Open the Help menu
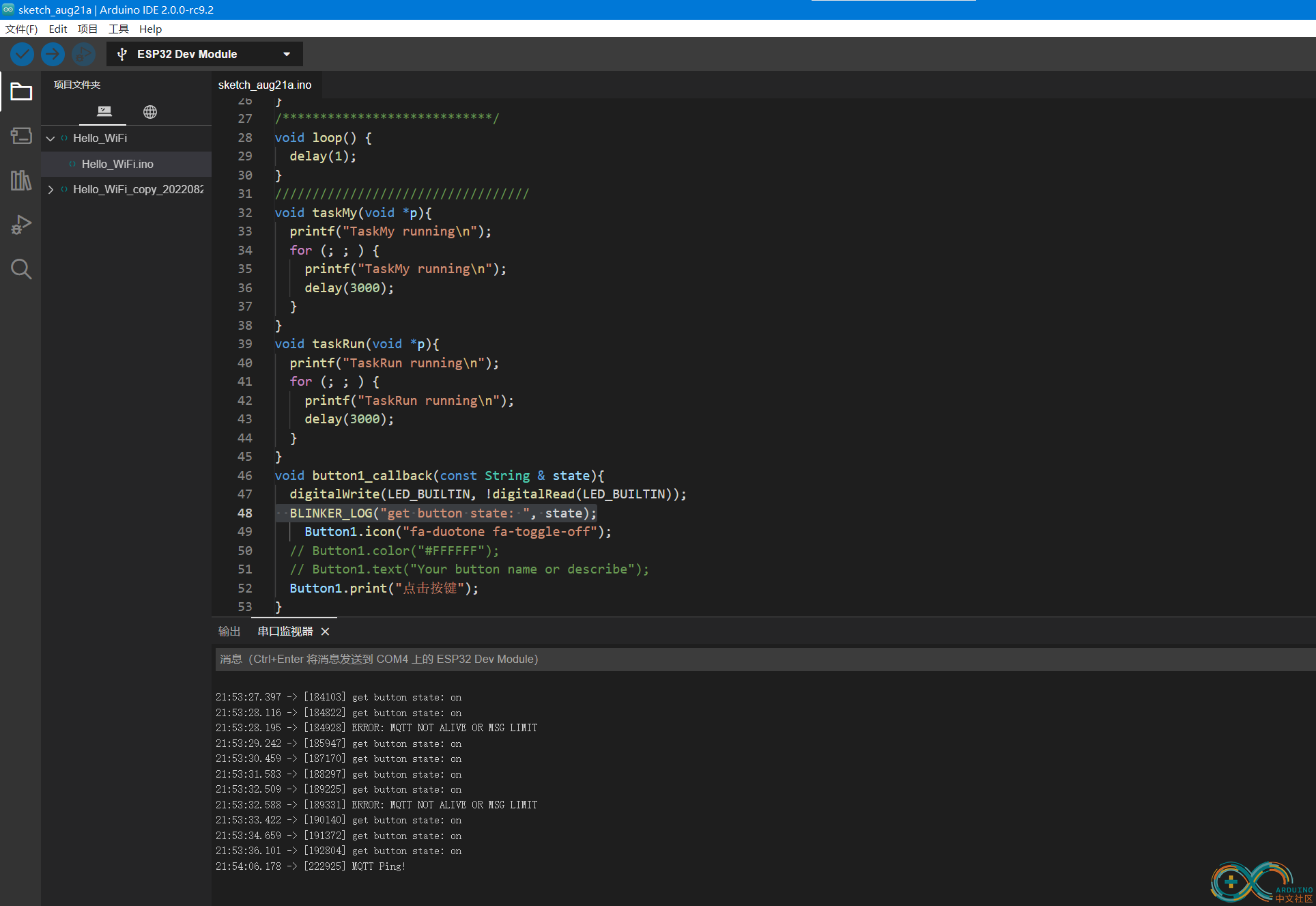Viewport: 1316px width, 906px height. pyautogui.click(x=150, y=29)
